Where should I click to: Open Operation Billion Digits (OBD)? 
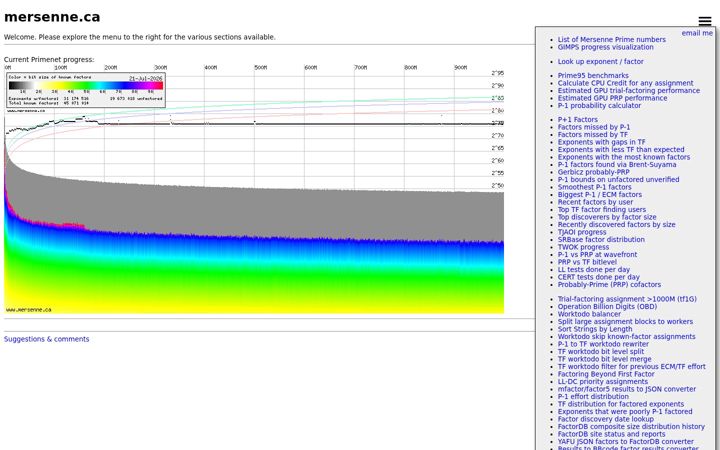click(x=608, y=306)
